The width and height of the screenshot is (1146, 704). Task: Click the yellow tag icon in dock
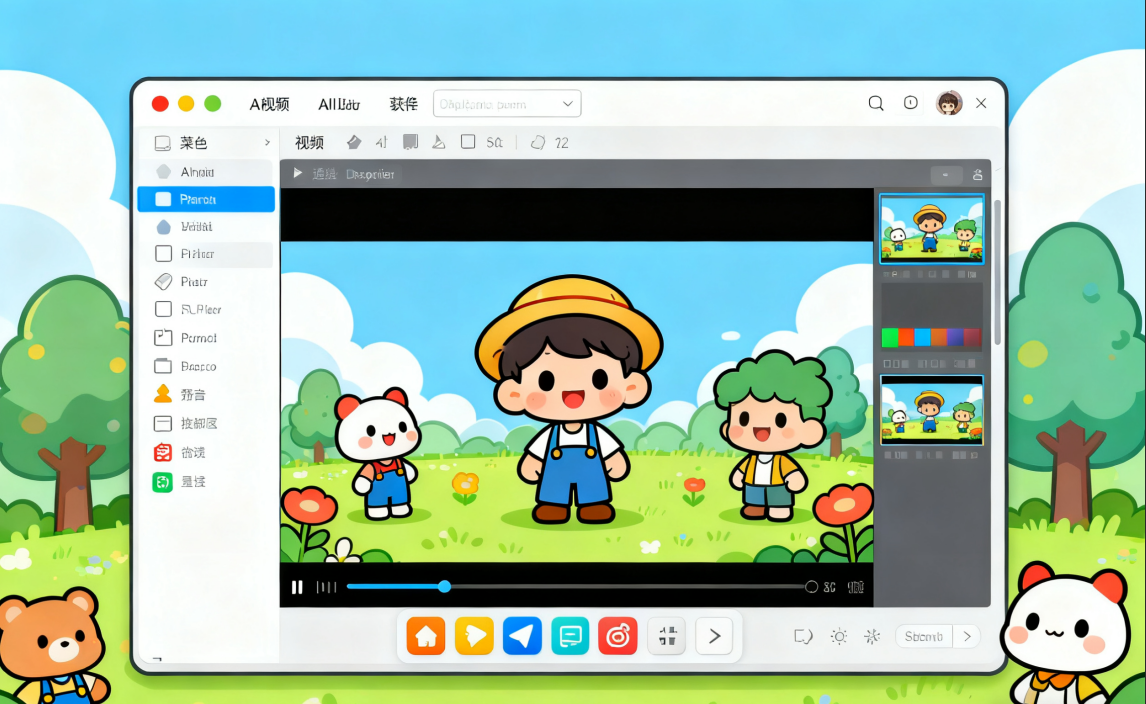pyautogui.click(x=474, y=636)
